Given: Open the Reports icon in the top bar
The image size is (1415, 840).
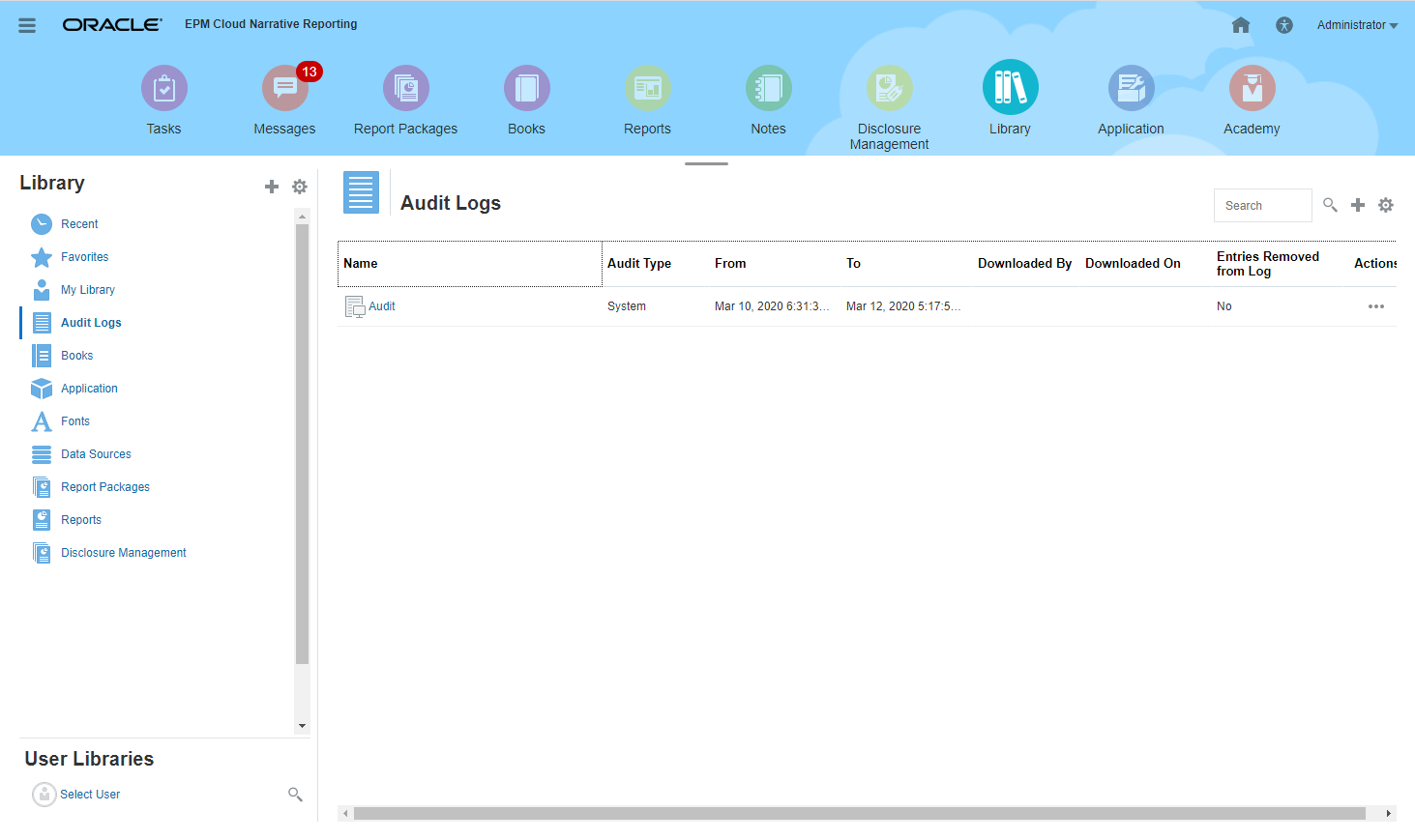Looking at the screenshot, I should (x=648, y=88).
